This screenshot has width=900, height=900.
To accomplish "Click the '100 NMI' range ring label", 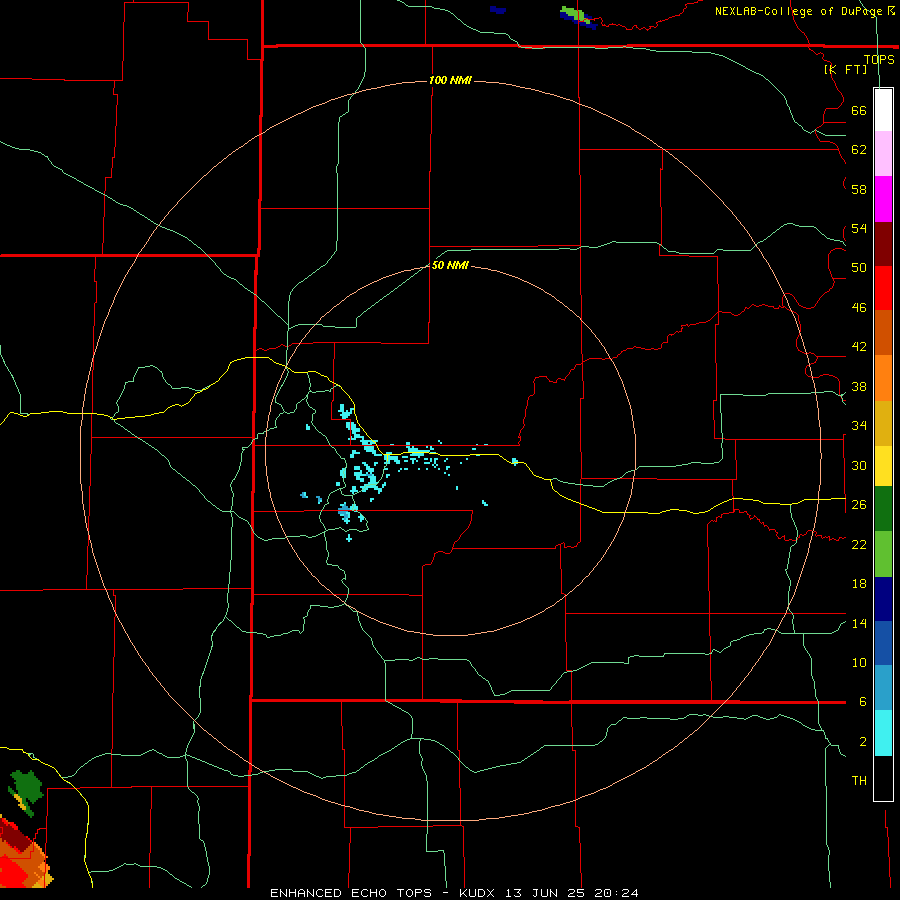I will [450, 80].
